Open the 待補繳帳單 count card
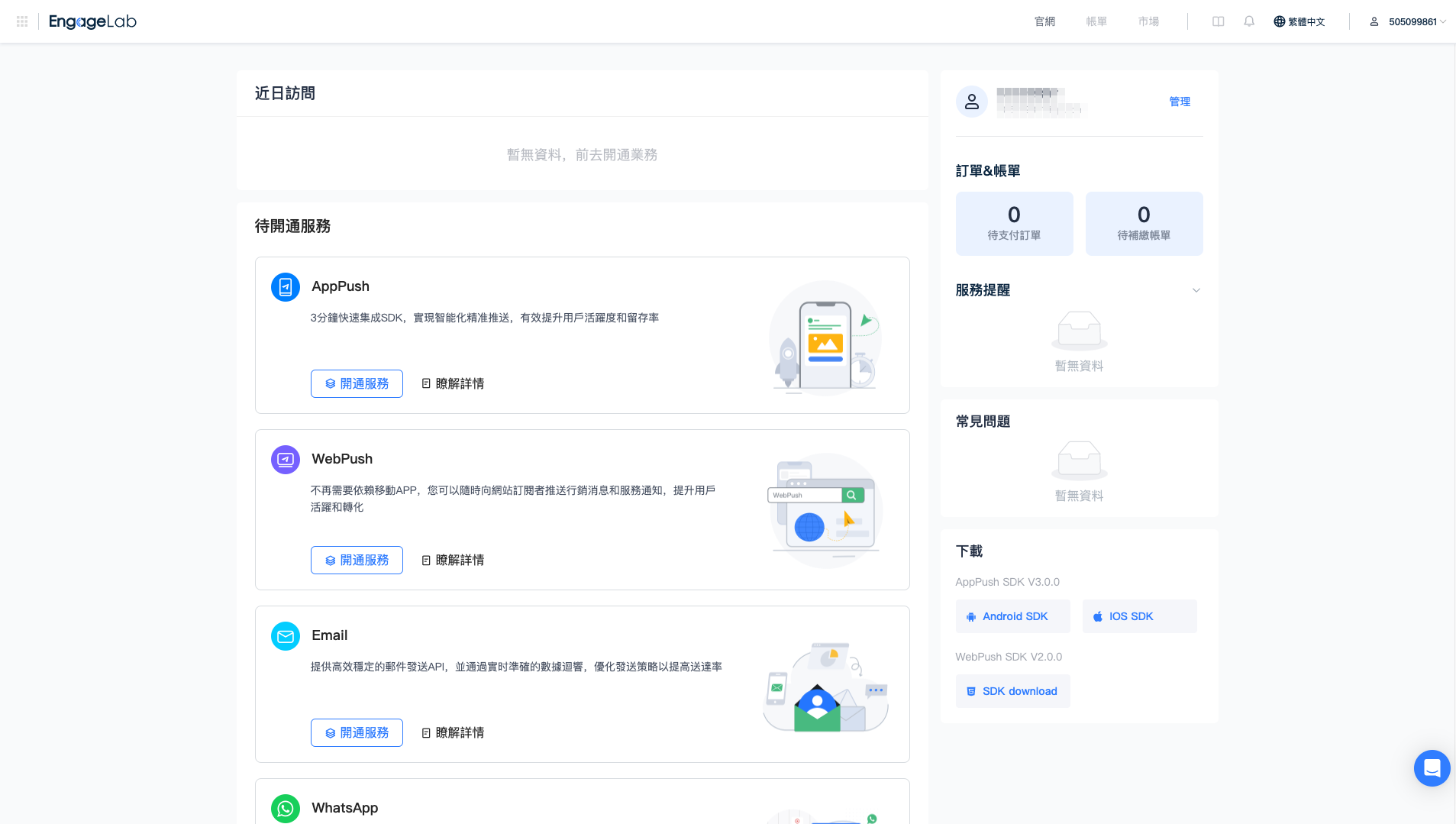The height and width of the screenshot is (824, 1456). click(1144, 224)
